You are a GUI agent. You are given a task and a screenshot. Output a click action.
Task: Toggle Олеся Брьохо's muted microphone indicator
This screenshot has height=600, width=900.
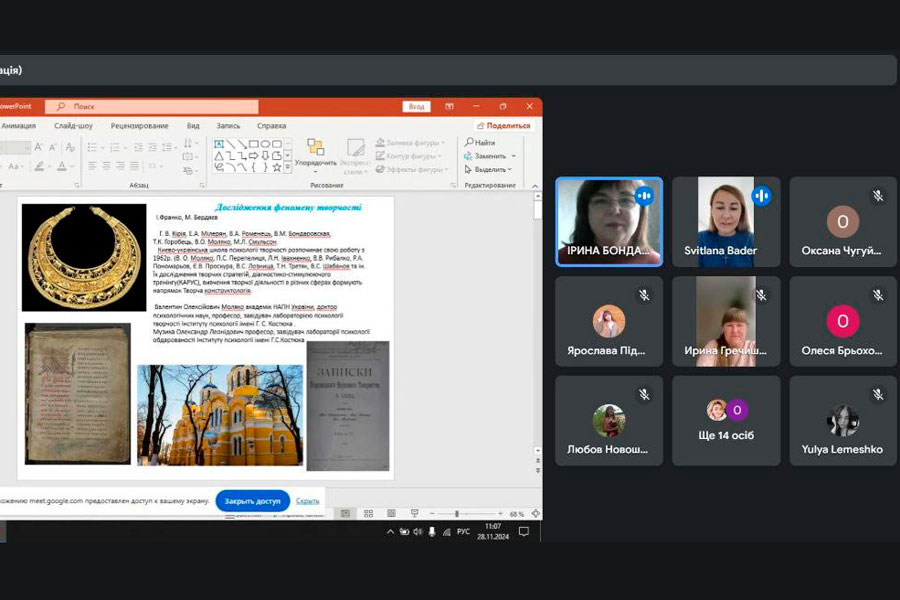878,295
